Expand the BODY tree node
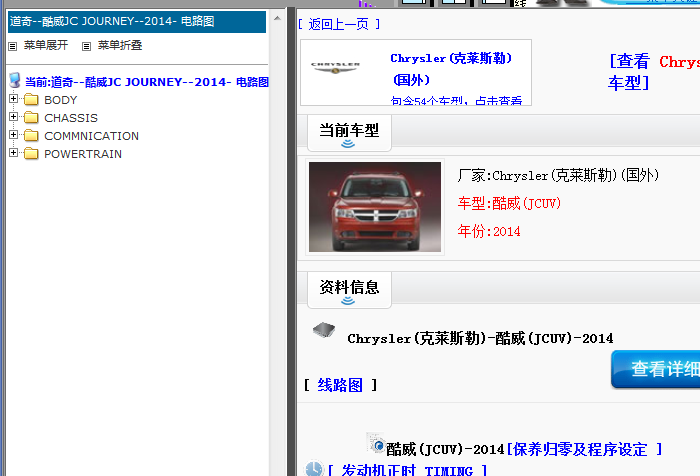700x476 pixels. pyautogui.click(x=13, y=99)
